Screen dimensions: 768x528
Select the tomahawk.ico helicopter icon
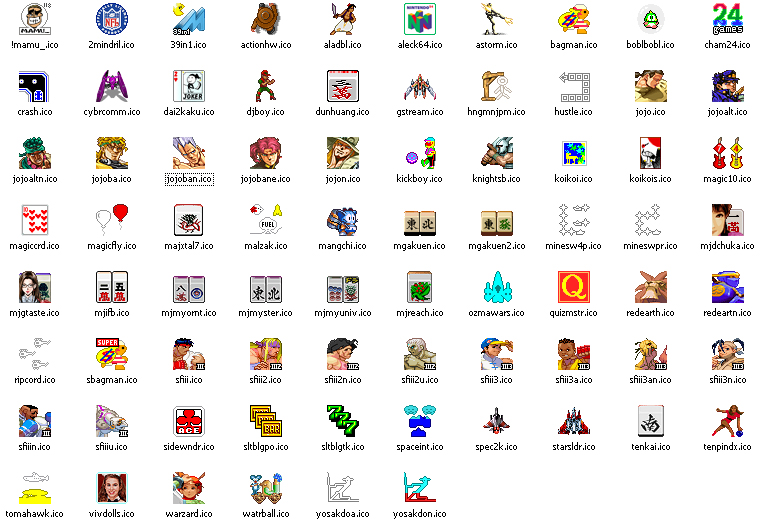click(x=35, y=488)
